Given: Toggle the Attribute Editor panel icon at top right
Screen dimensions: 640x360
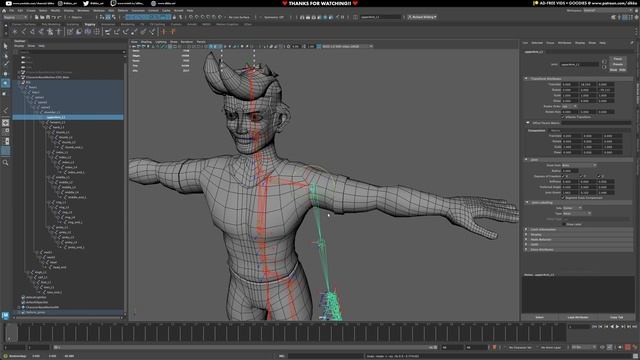Looking at the screenshot, I should click(625, 17).
